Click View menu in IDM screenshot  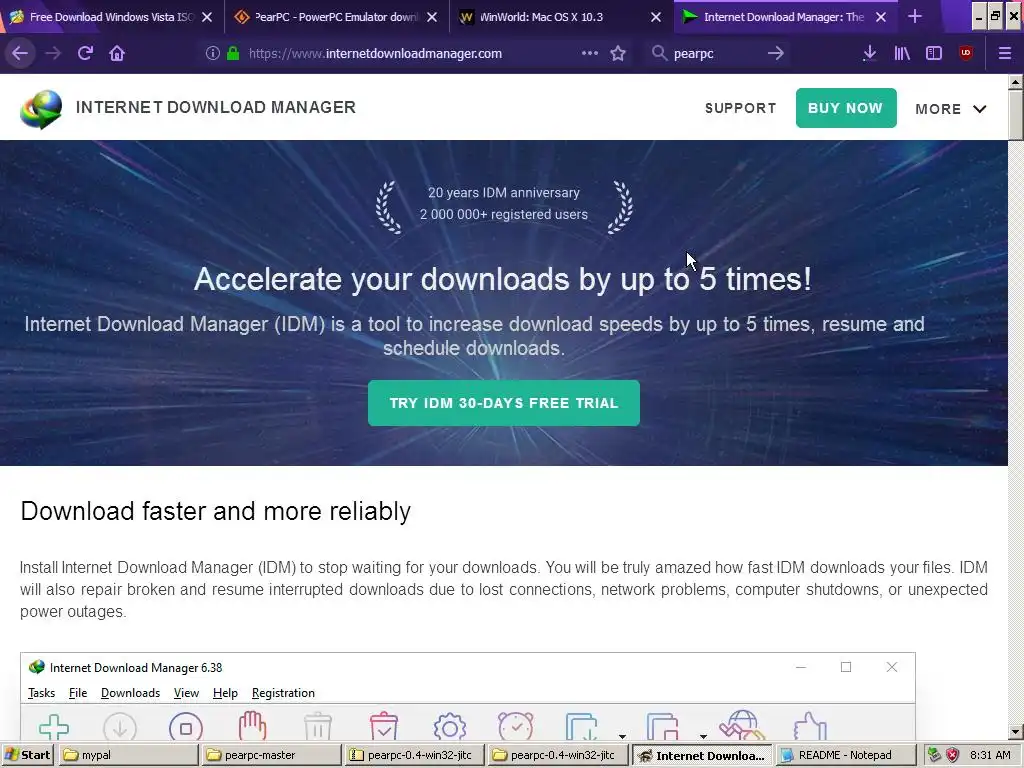186,693
